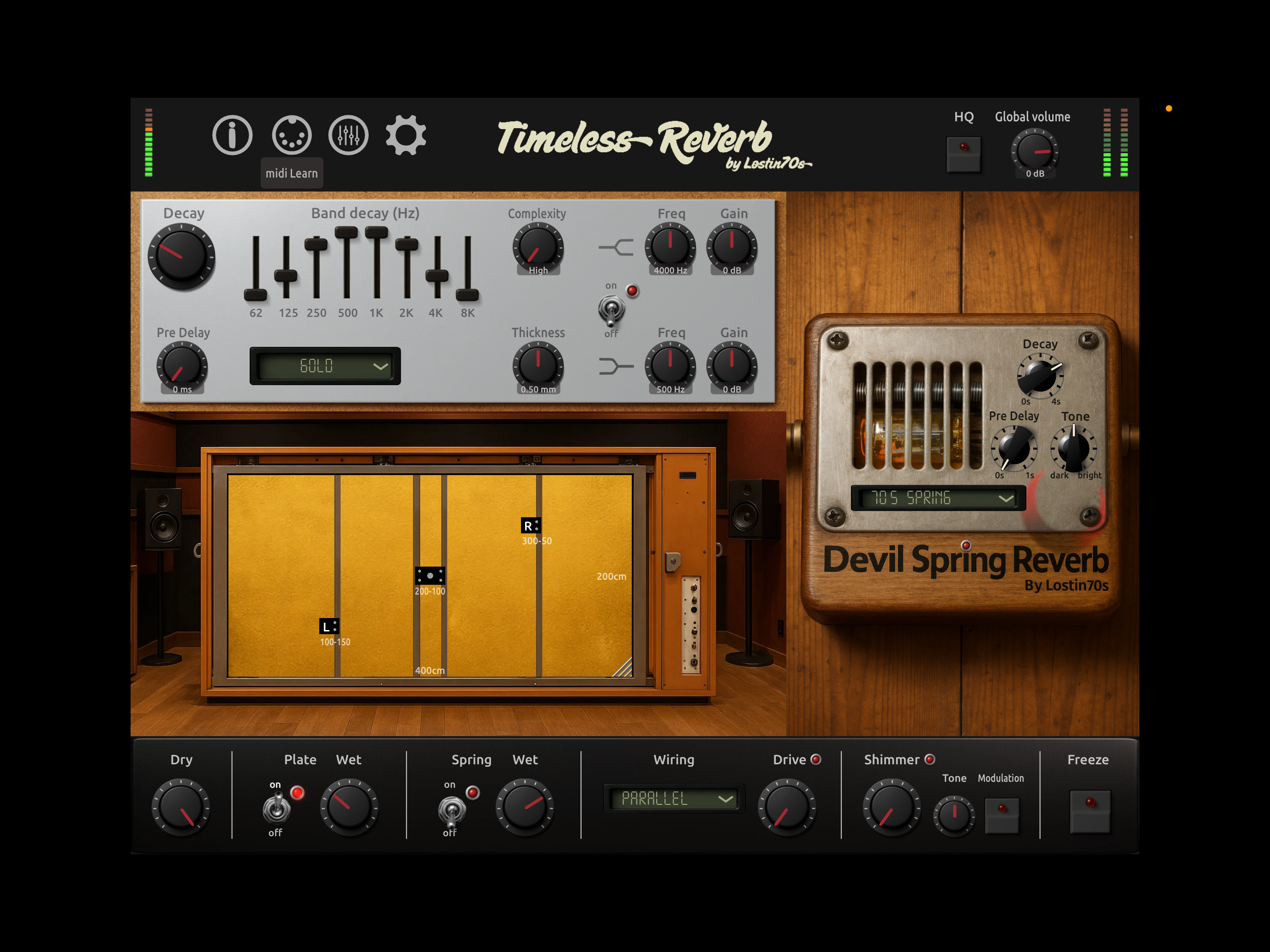Click the 400cm plate width label
The height and width of the screenshot is (952, 1270).
[430, 670]
